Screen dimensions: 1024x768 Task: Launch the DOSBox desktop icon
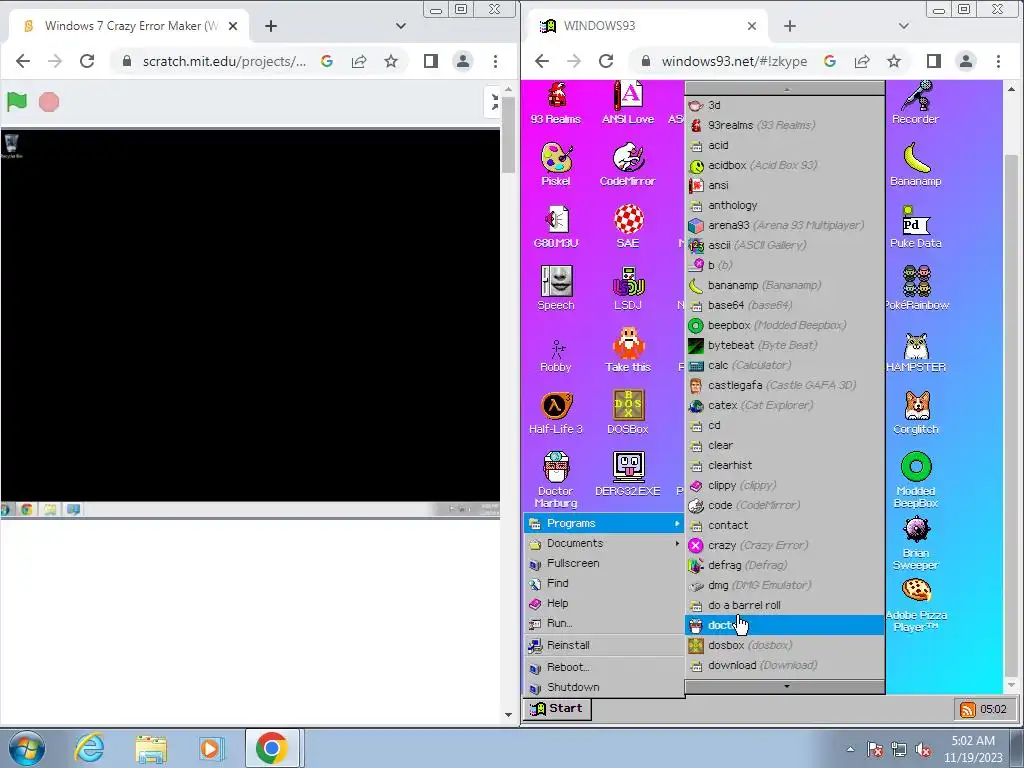coord(628,413)
